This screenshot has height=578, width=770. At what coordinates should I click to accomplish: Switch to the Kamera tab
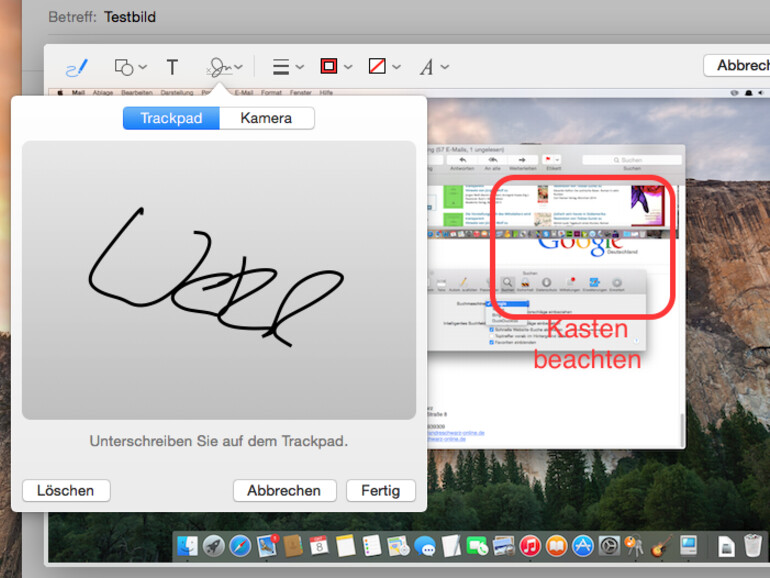click(x=267, y=118)
